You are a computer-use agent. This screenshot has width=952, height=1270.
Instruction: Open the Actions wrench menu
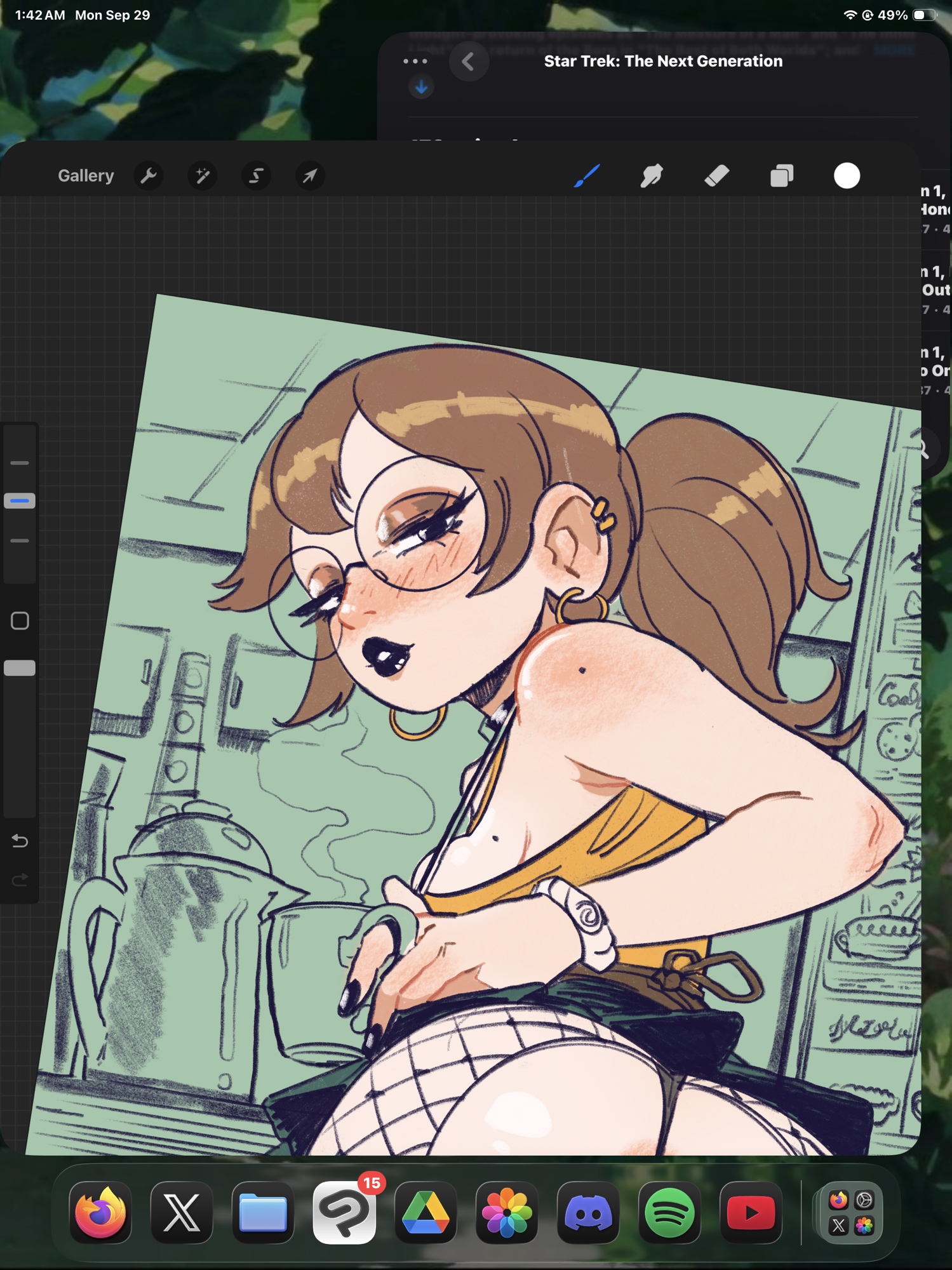pos(149,175)
